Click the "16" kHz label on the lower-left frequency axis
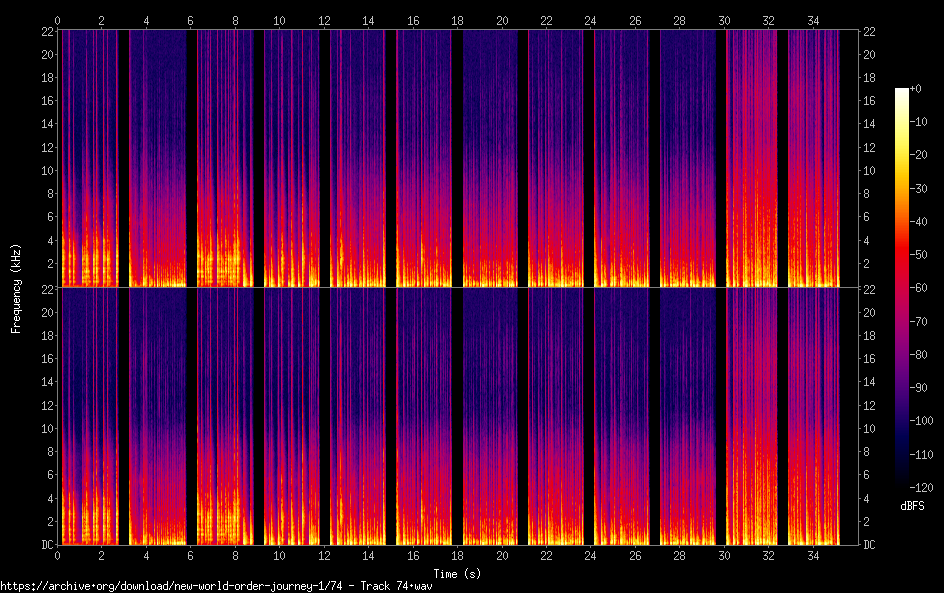This screenshot has height=593, width=944. [x=46, y=358]
